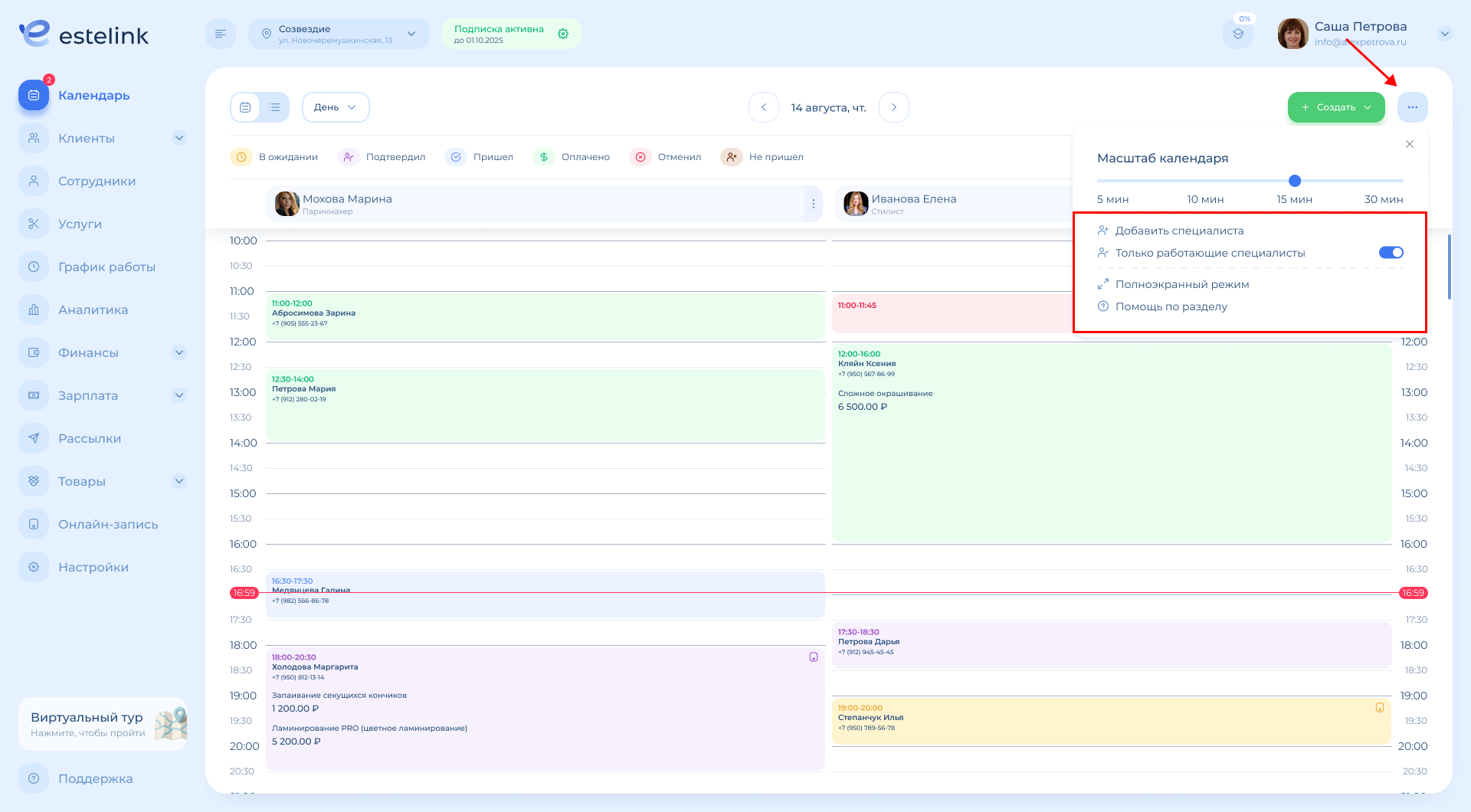This screenshot has height=812, width=1471.
Task: Set calendar scale slider to 30 мин
Action: pos(1402,181)
